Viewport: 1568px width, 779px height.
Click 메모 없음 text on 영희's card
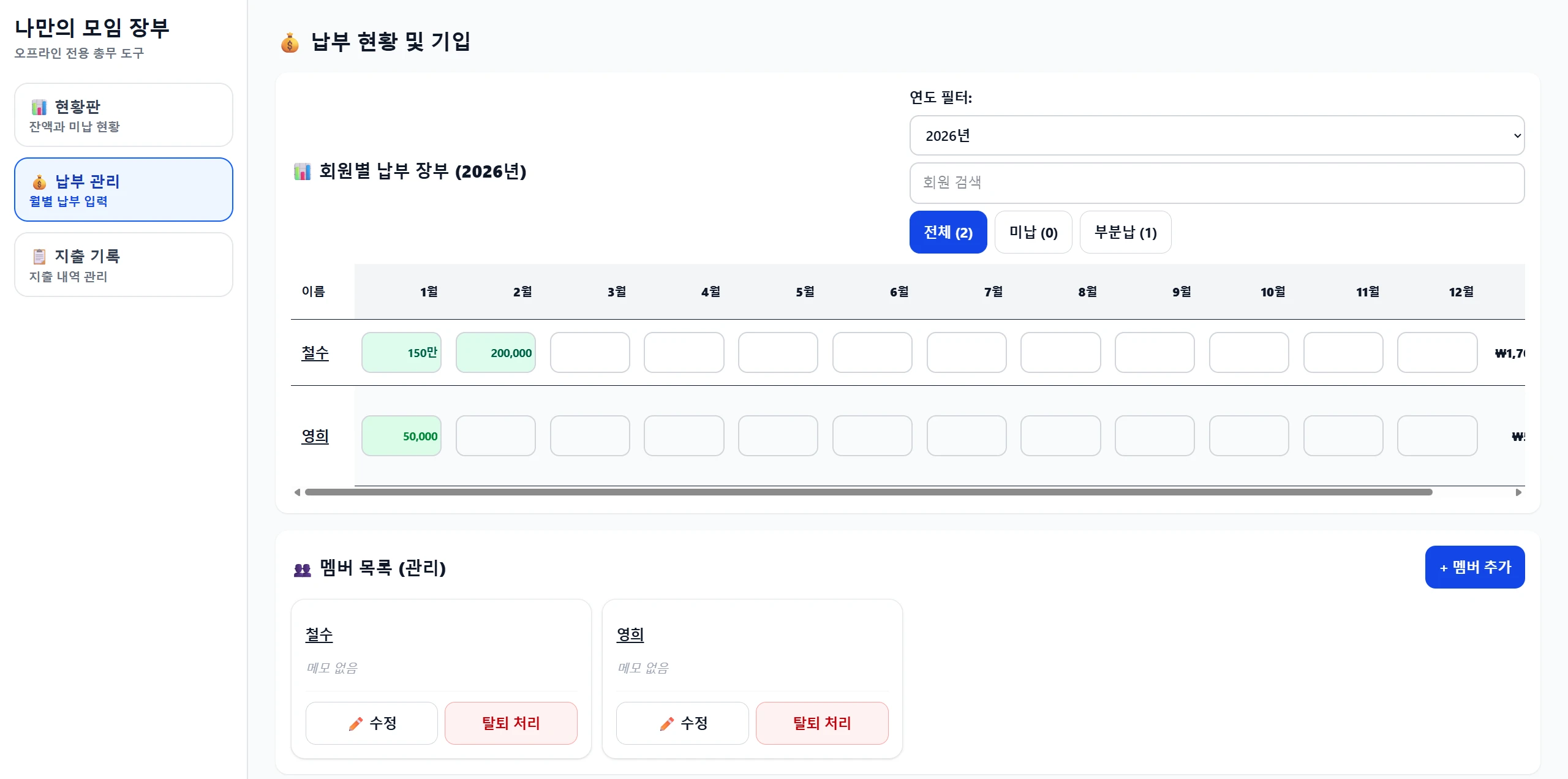pos(643,668)
